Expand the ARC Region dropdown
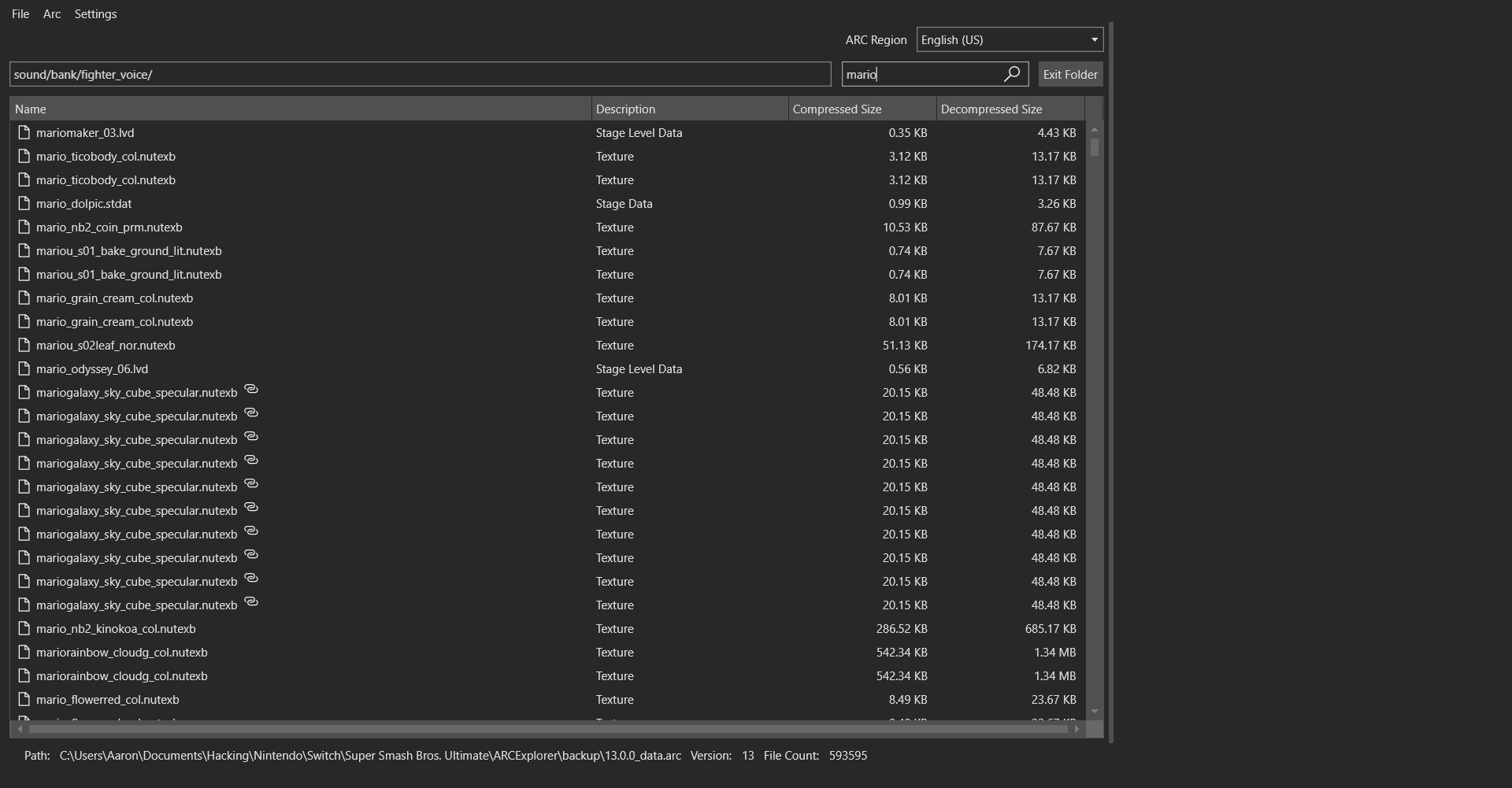Screen dimensions: 1512x788 point(1010,39)
